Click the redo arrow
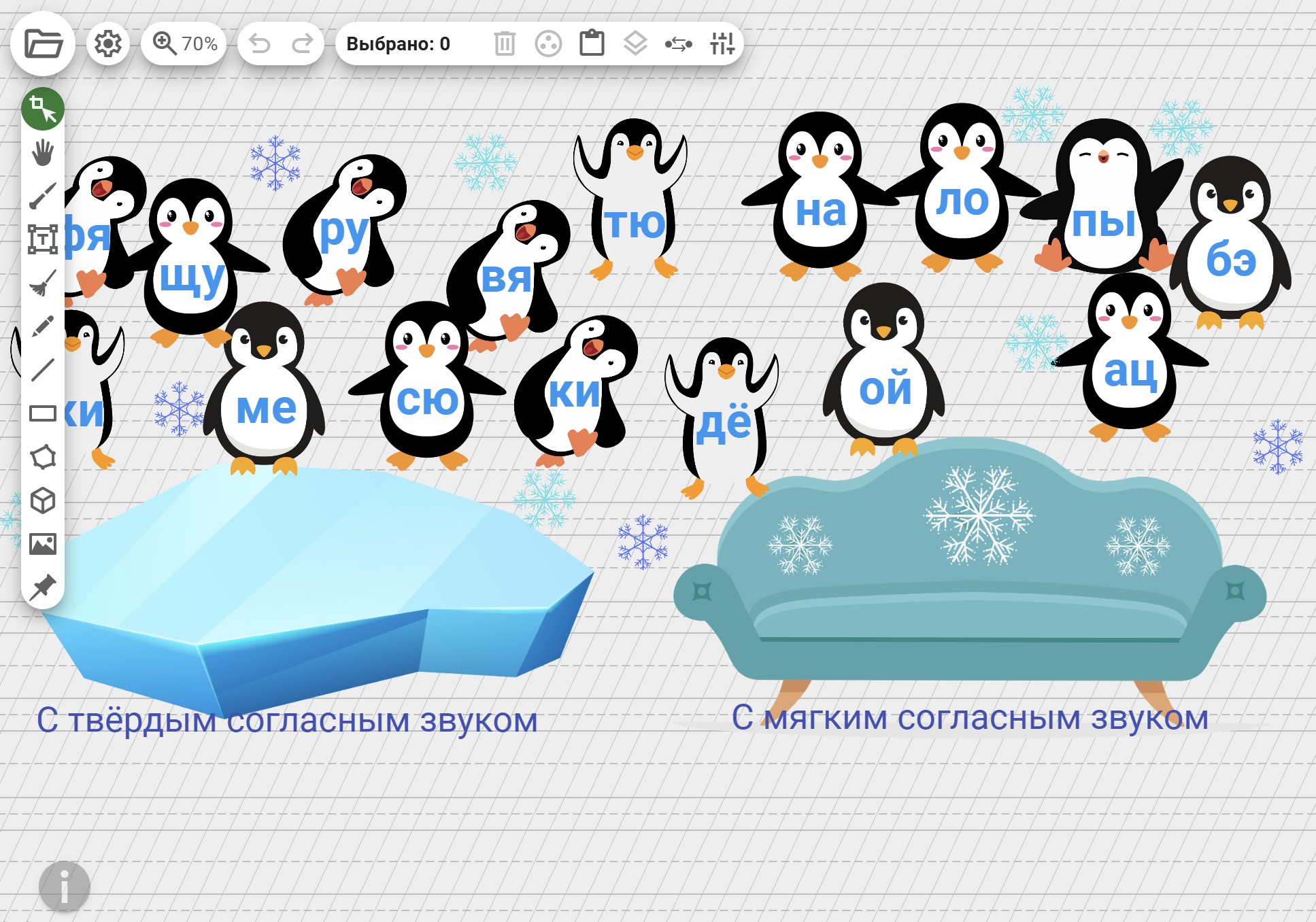This screenshot has width=1316, height=922. click(x=302, y=44)
